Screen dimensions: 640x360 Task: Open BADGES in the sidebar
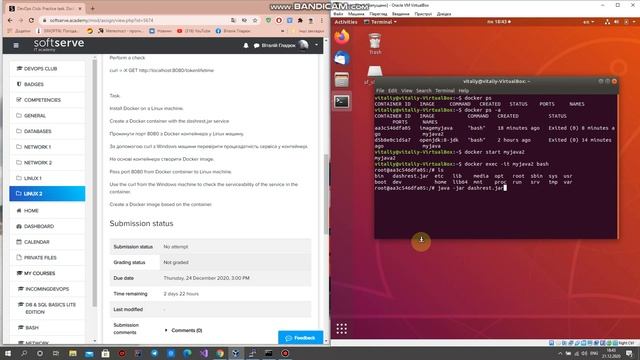tap(47, 84)
